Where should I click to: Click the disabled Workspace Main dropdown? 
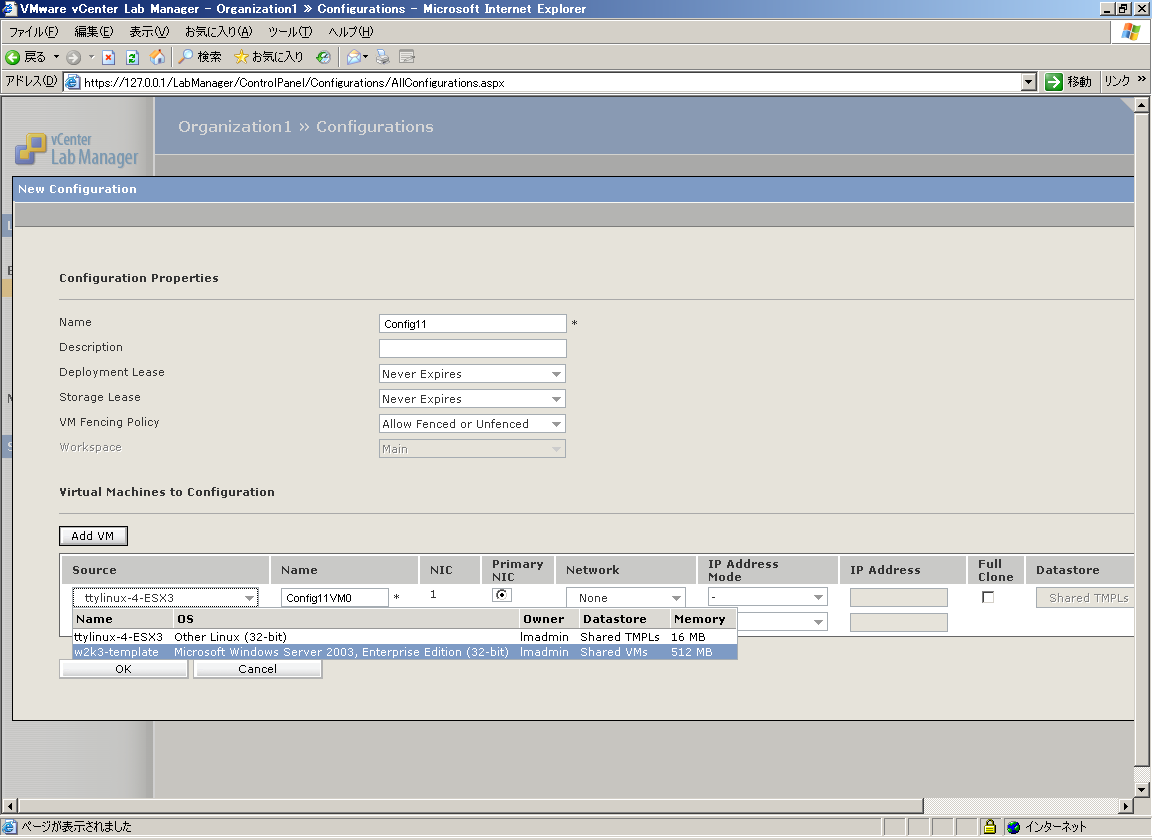coord(472,449)
